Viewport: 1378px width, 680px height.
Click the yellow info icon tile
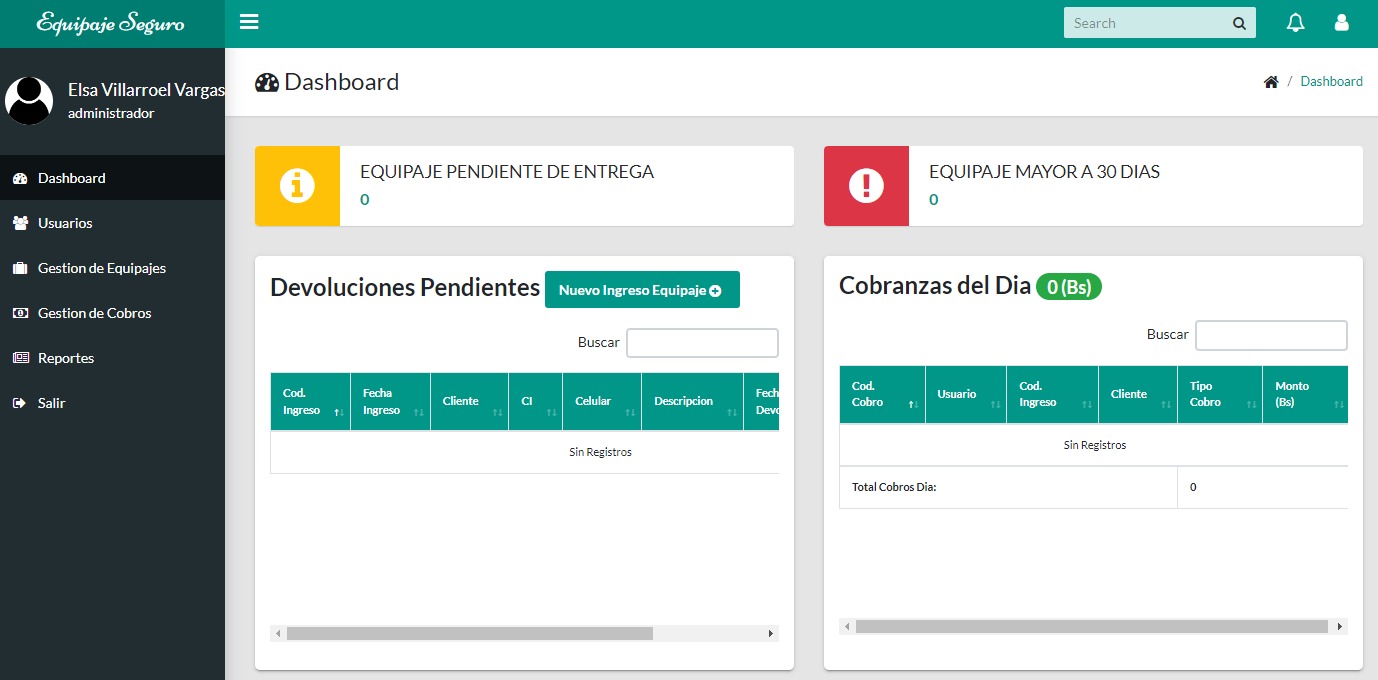[x=297, y=186]
